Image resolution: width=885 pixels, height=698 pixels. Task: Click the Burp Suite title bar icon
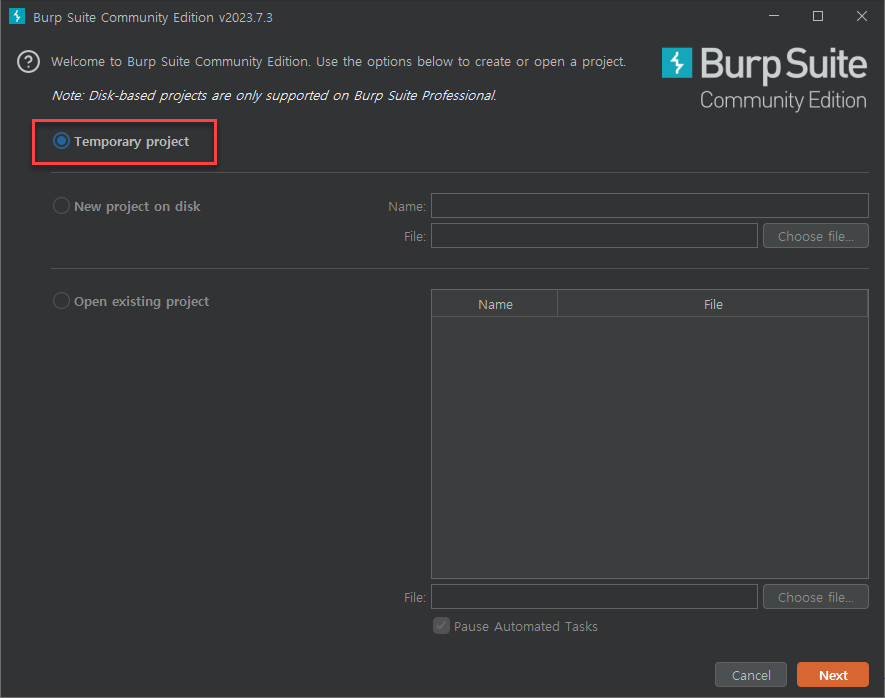[x=17, y=16]
